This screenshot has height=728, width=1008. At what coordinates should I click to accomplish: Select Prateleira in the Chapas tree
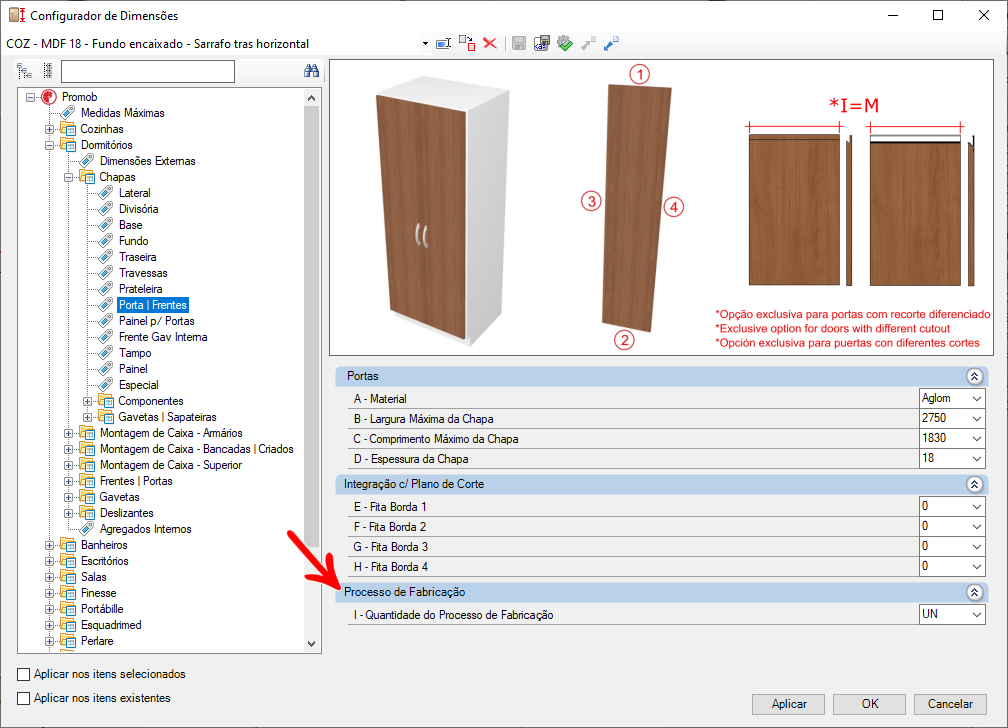coord(140,289)
